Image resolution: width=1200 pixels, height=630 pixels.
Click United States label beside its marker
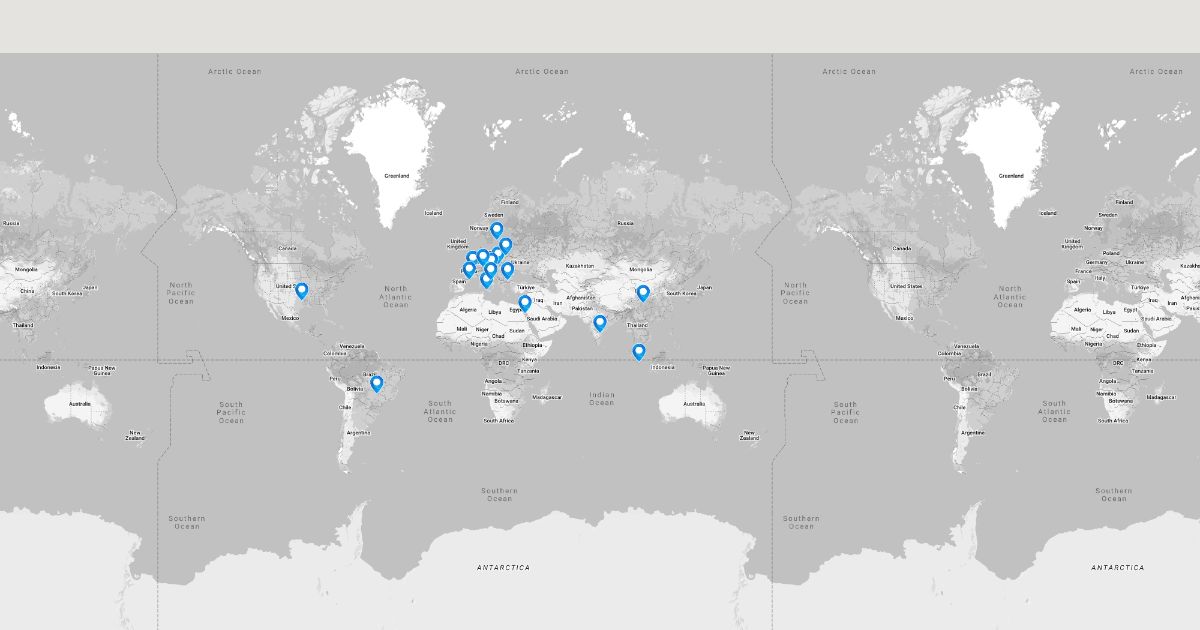pos(283,286)
